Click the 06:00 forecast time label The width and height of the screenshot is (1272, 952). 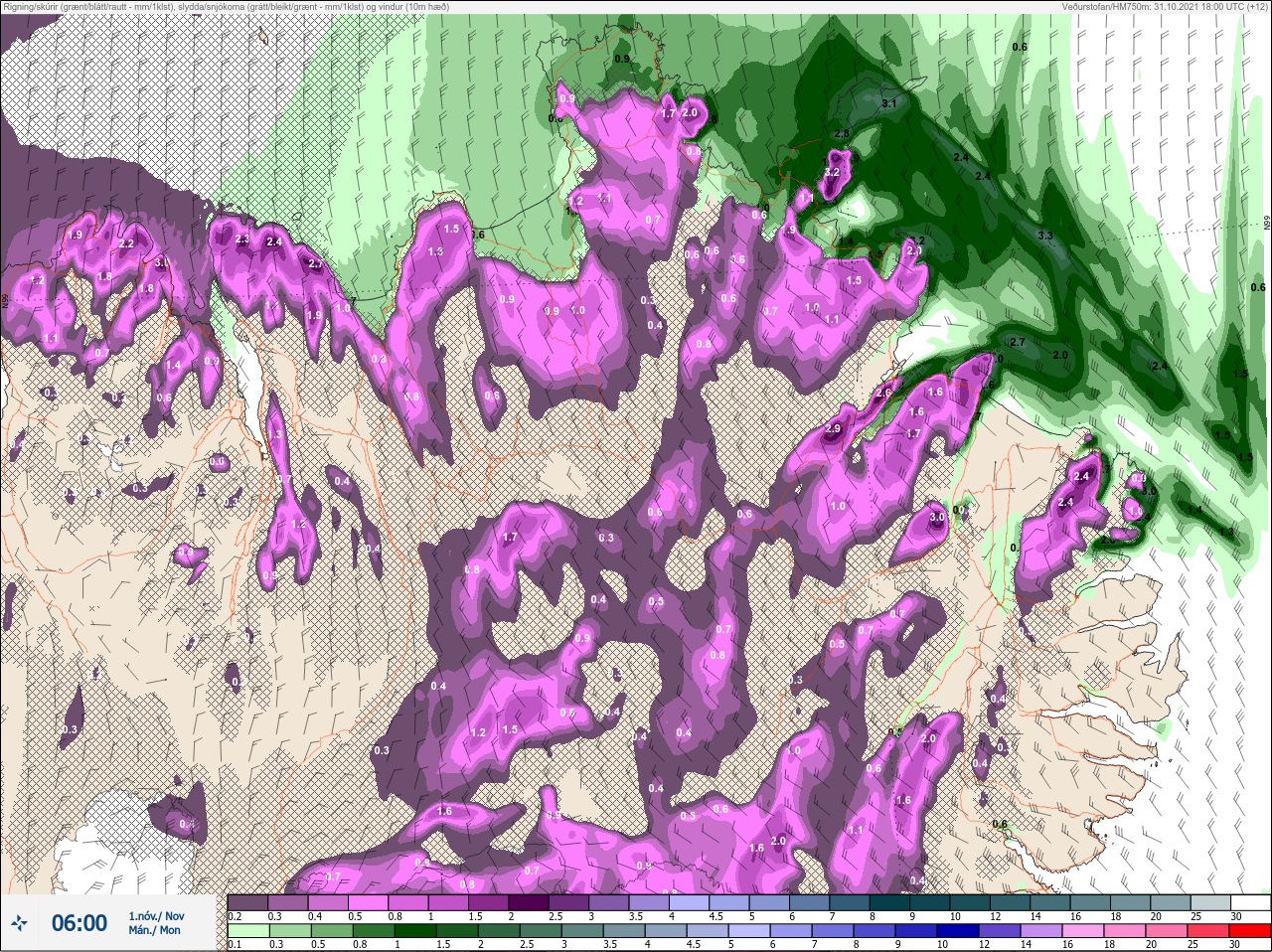click(79, 923)
